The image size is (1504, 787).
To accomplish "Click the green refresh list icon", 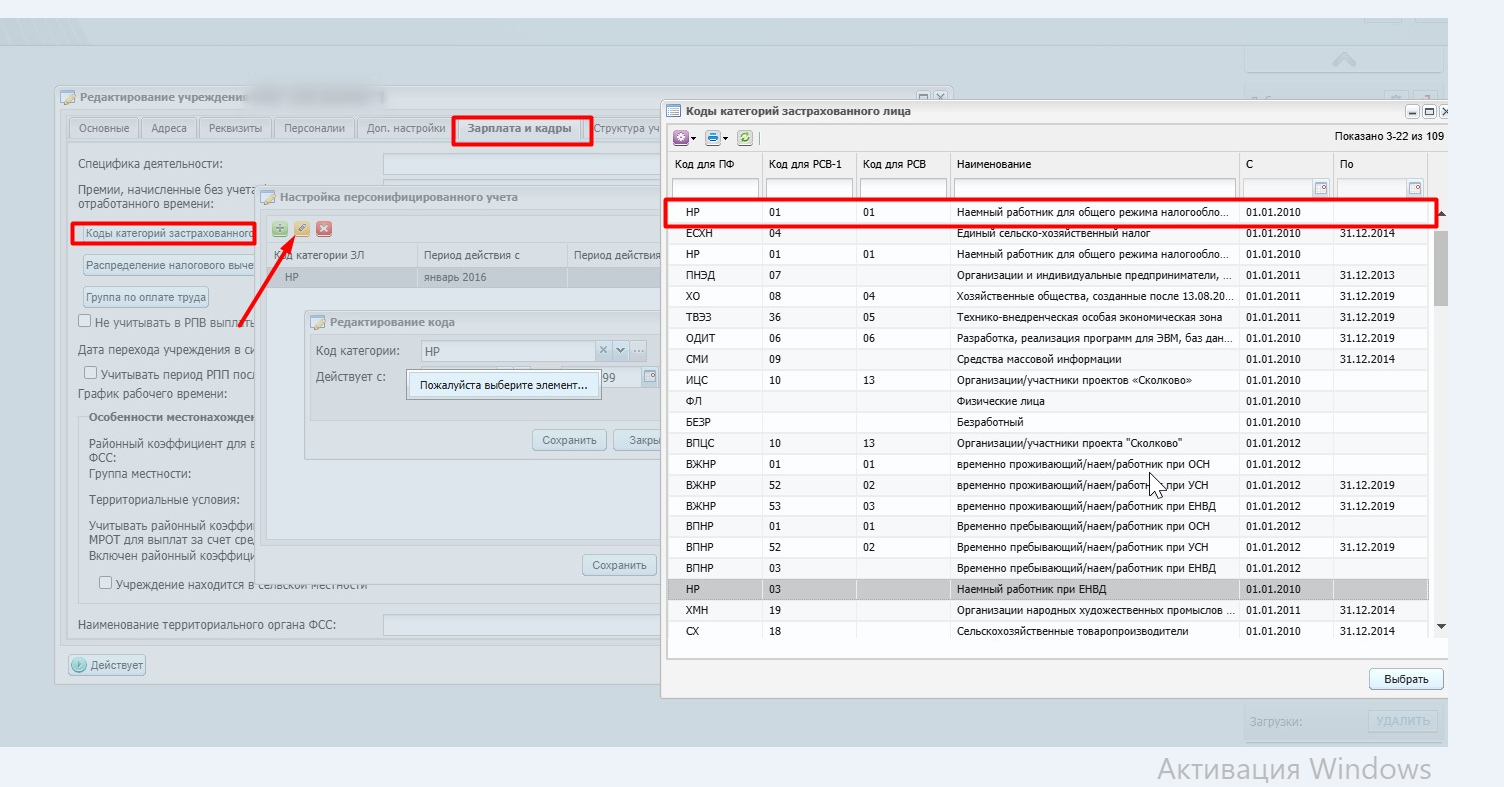I will (745, 138).
